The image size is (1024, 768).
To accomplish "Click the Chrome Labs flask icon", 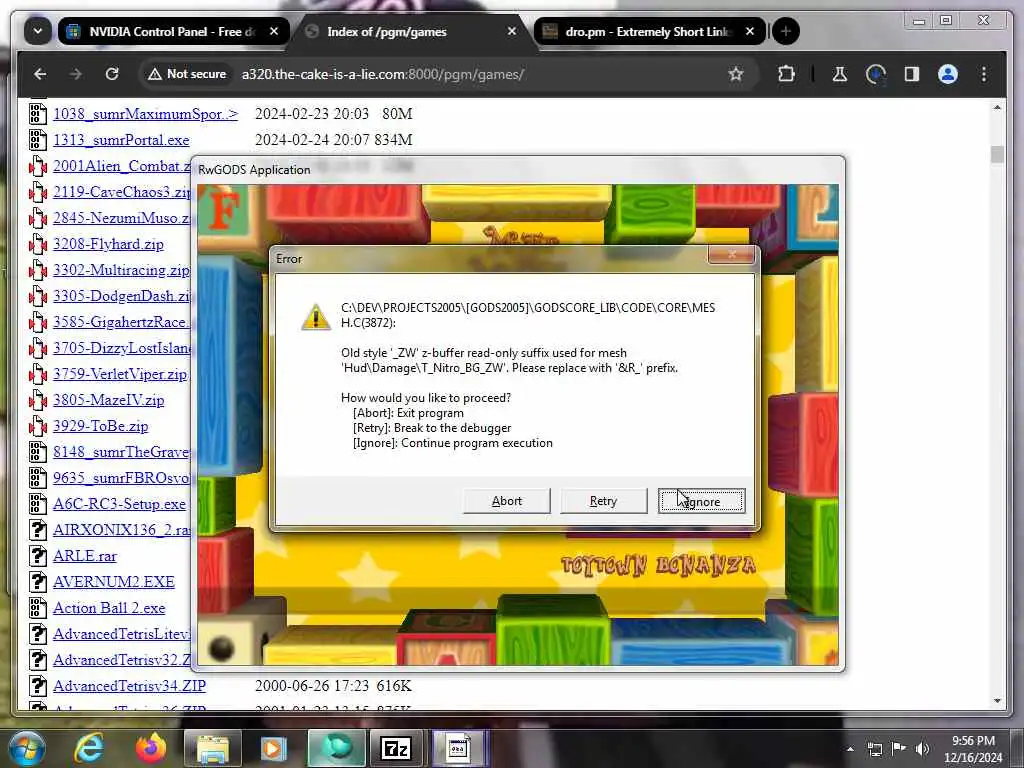I will [x=840, y=74].
